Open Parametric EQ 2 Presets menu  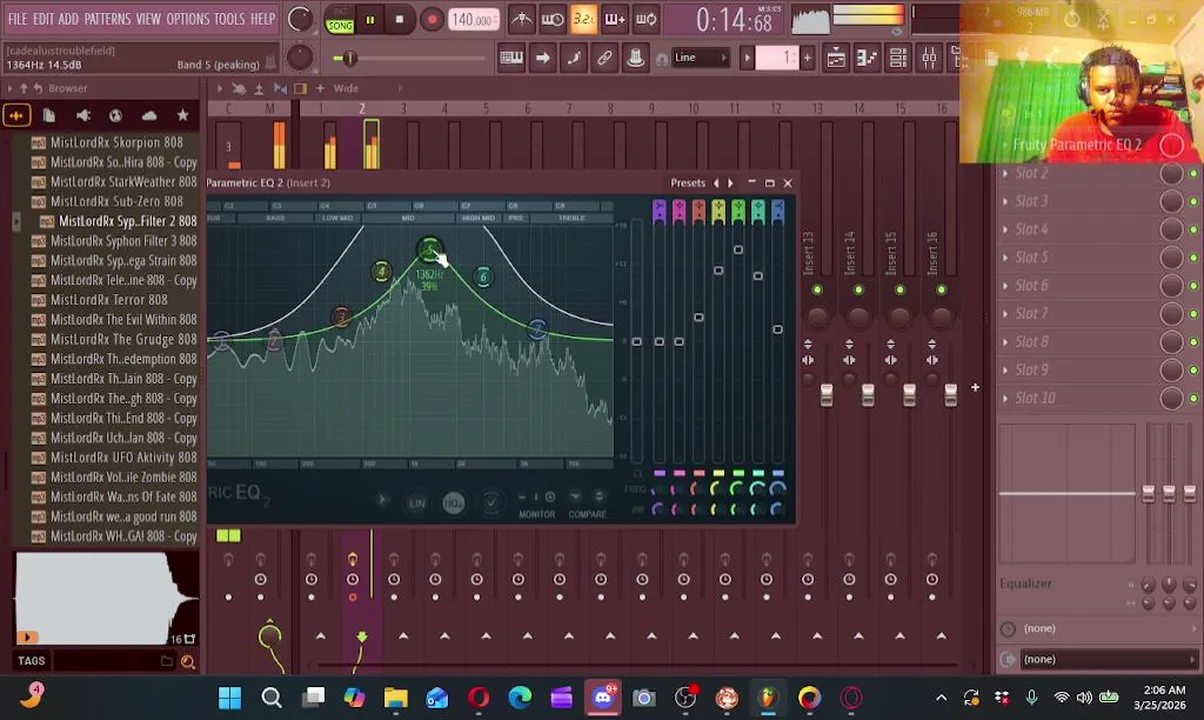pyautogui.click(x=687, y=183)
